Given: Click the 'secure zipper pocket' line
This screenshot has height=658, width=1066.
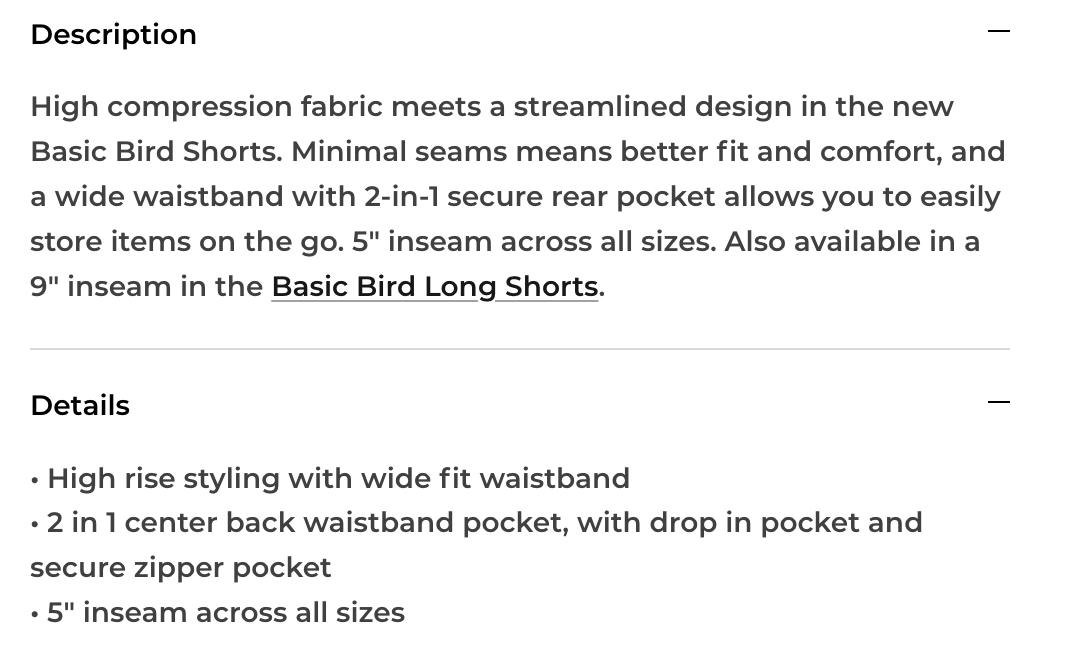Looking at the screenshot, I should point(181,568).
